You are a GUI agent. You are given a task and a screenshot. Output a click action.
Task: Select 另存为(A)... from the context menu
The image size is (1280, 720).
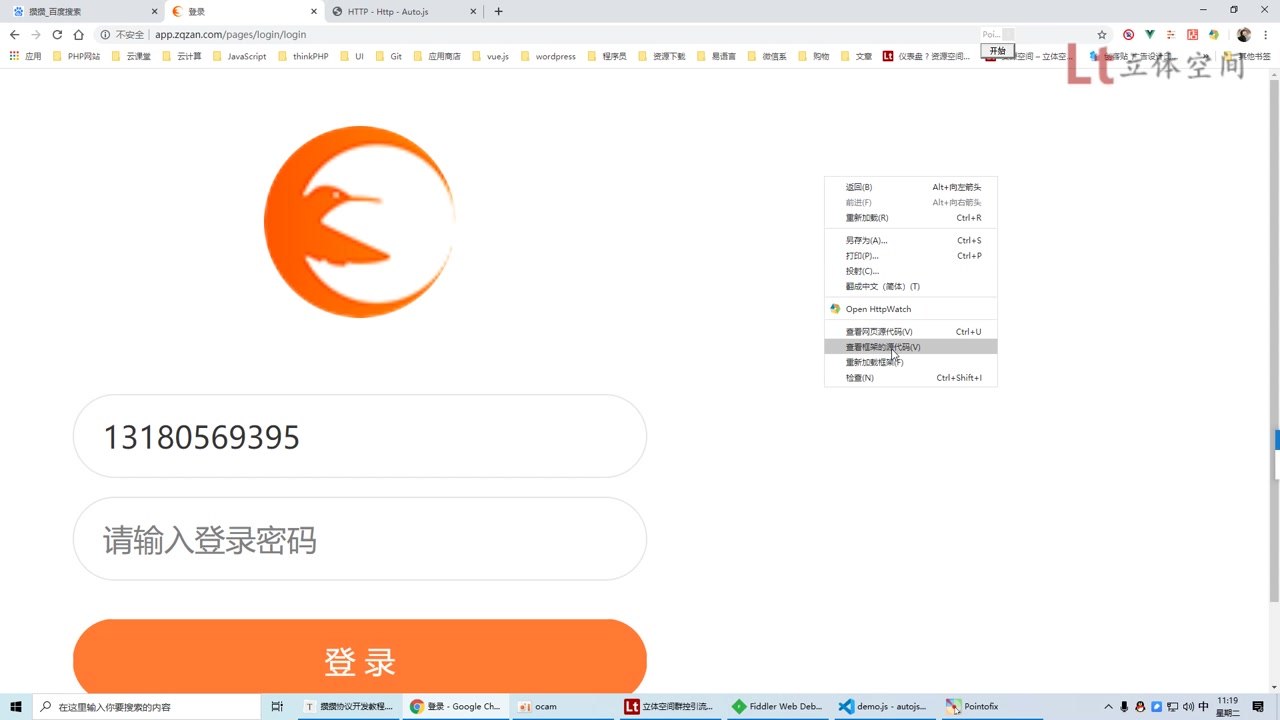coord(910,240)
